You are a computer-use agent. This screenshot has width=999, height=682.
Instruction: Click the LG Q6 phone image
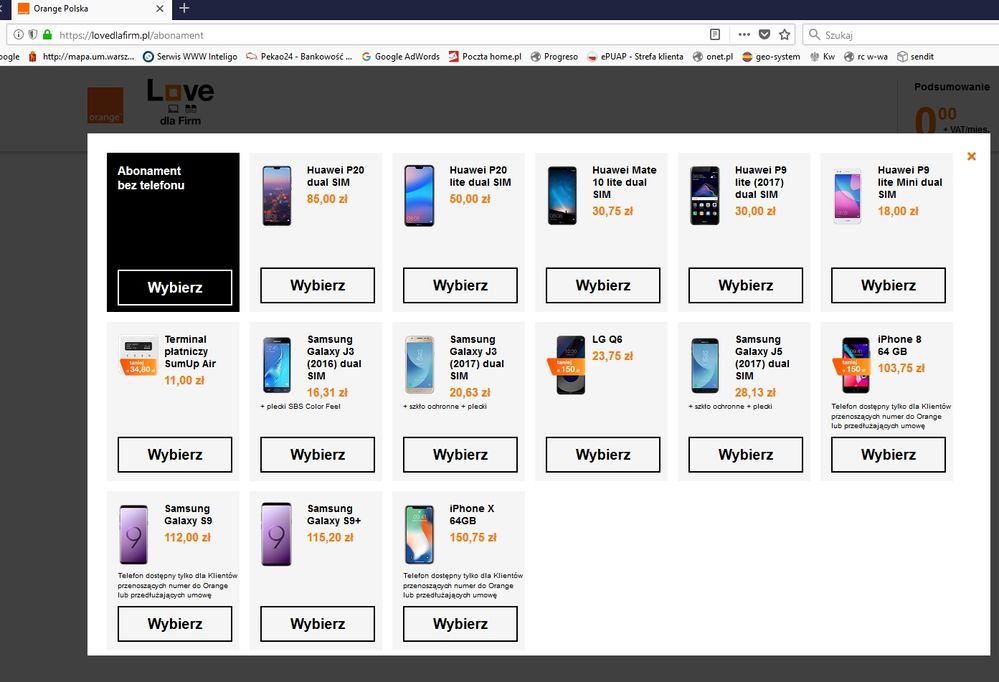tap(567, 365)
